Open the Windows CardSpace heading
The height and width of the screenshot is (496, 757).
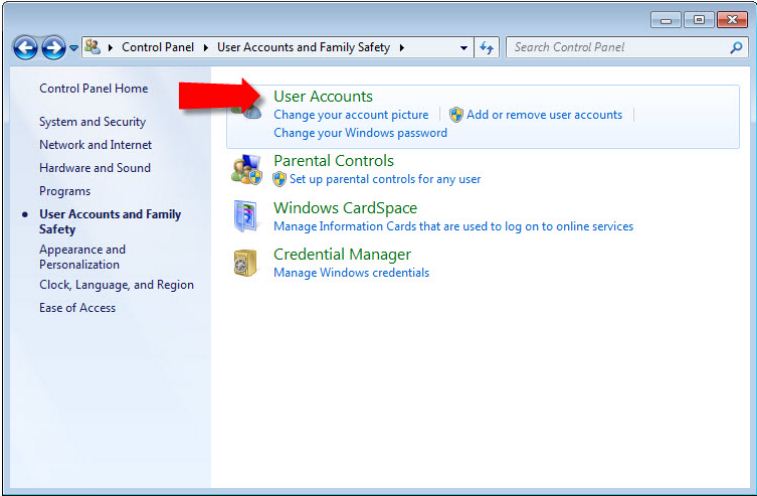tap(345, 208)
